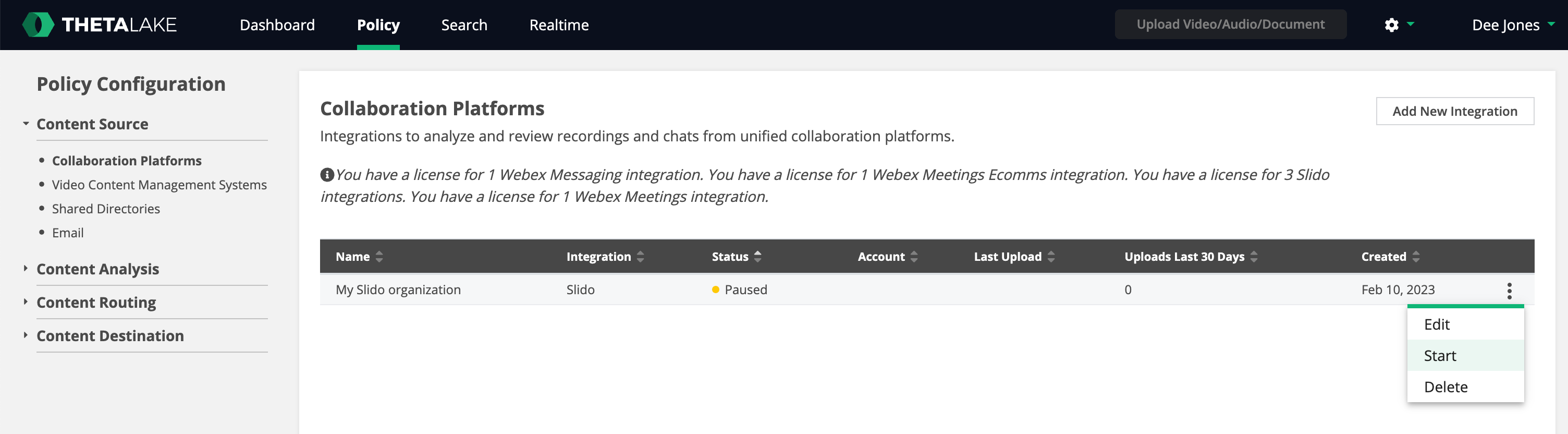Click the Paused status text
The width and height of the screenshot is (1568, 434).
click(x=745, y=290)
